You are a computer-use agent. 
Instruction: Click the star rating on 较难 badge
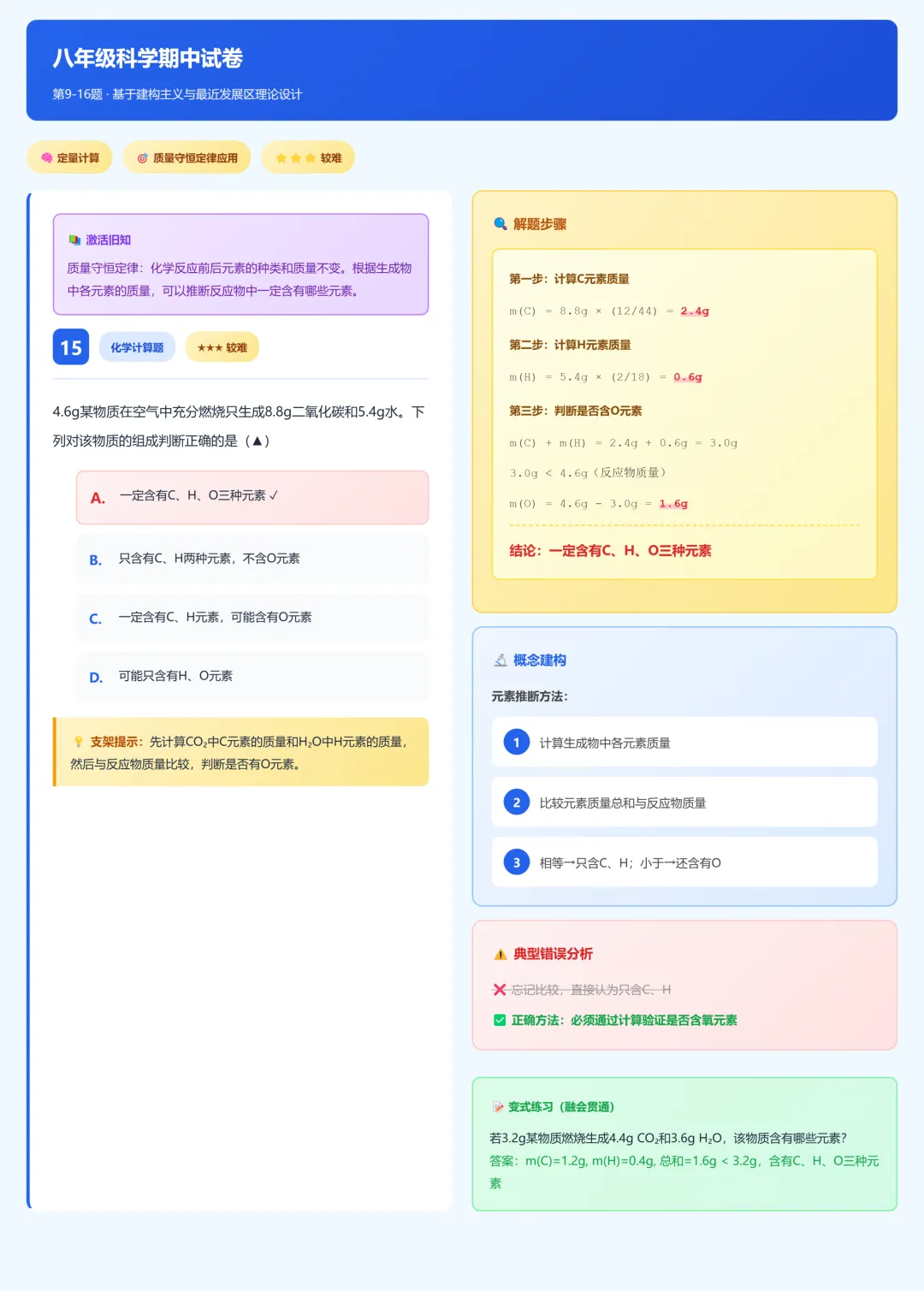[293, 157]
